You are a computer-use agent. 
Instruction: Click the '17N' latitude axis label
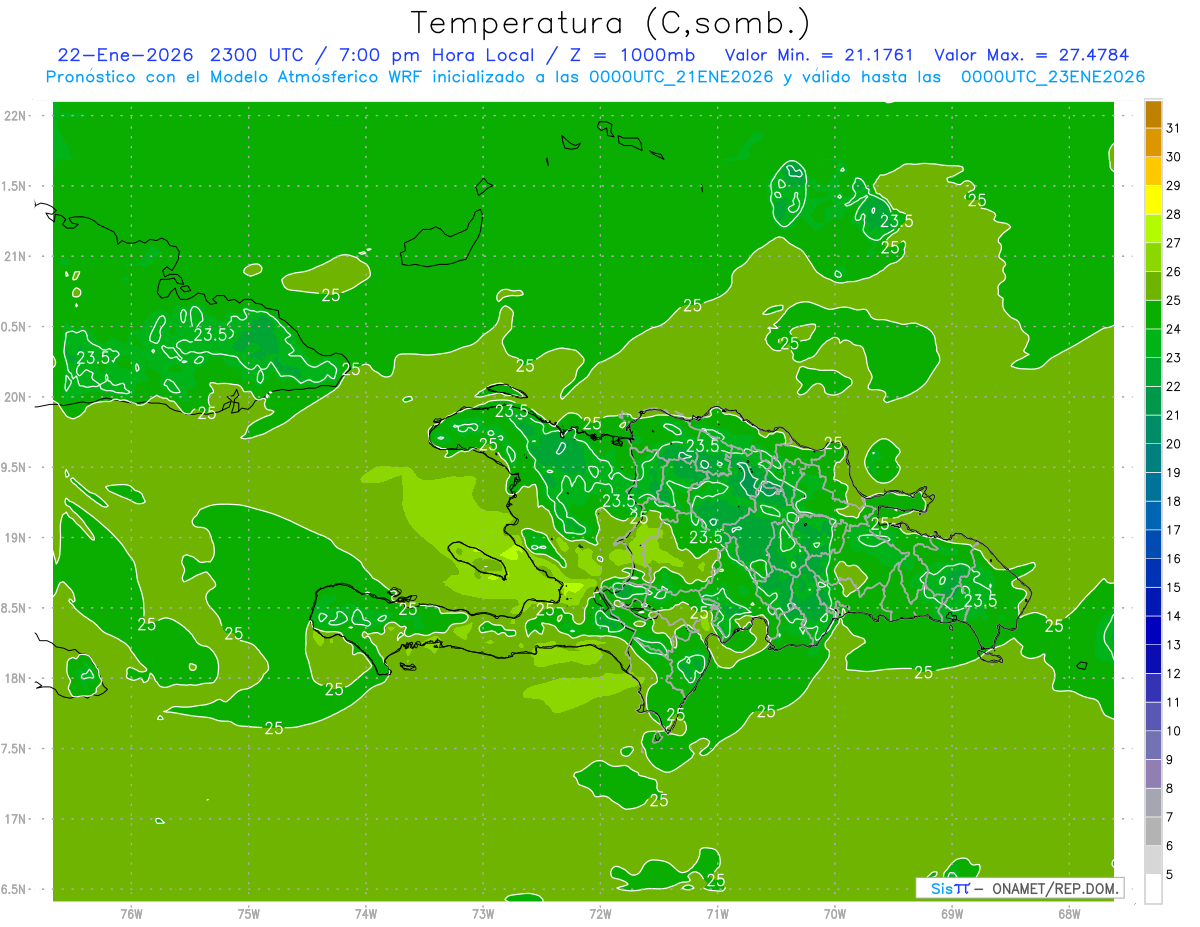point(16,820)
